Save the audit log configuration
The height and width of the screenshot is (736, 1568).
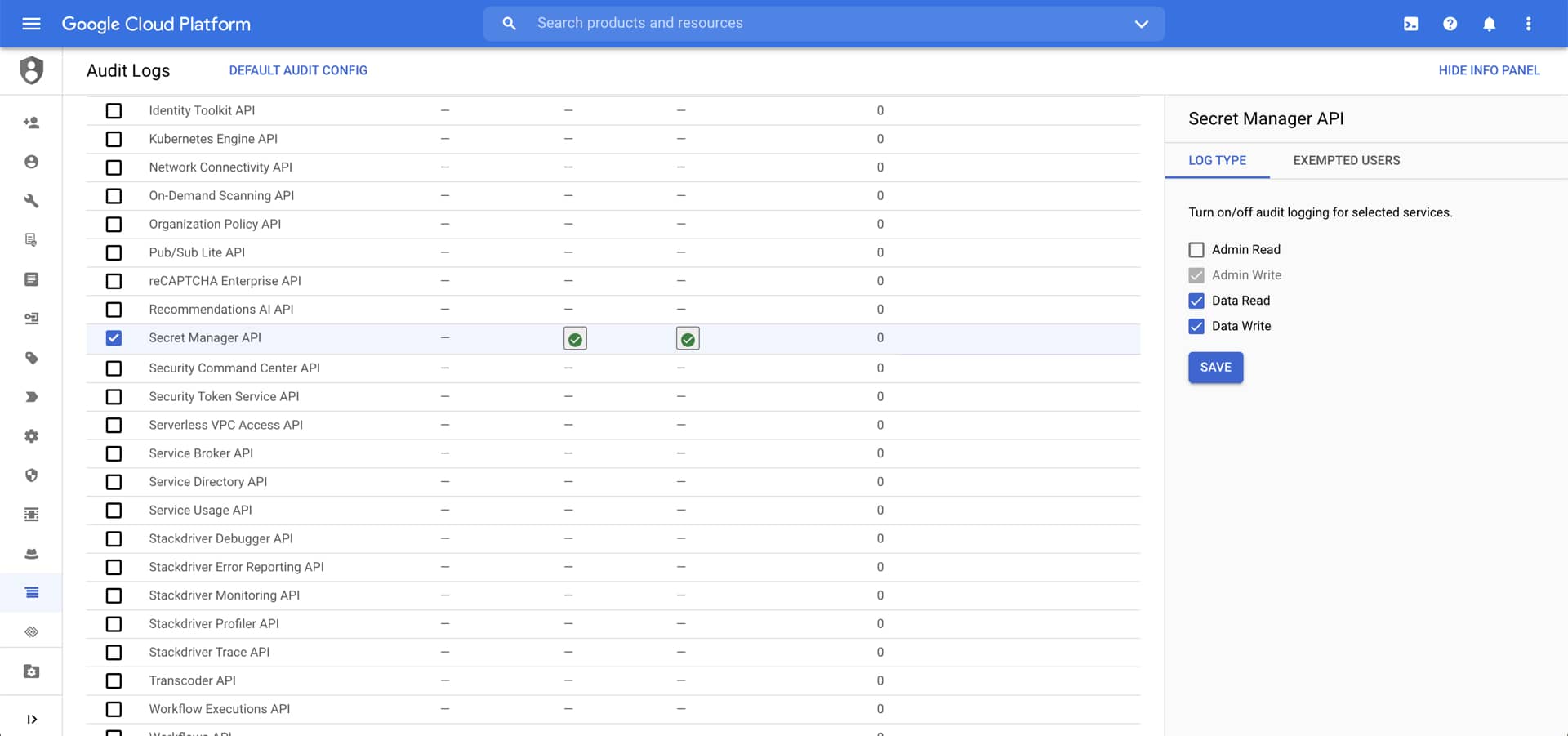1215,368
